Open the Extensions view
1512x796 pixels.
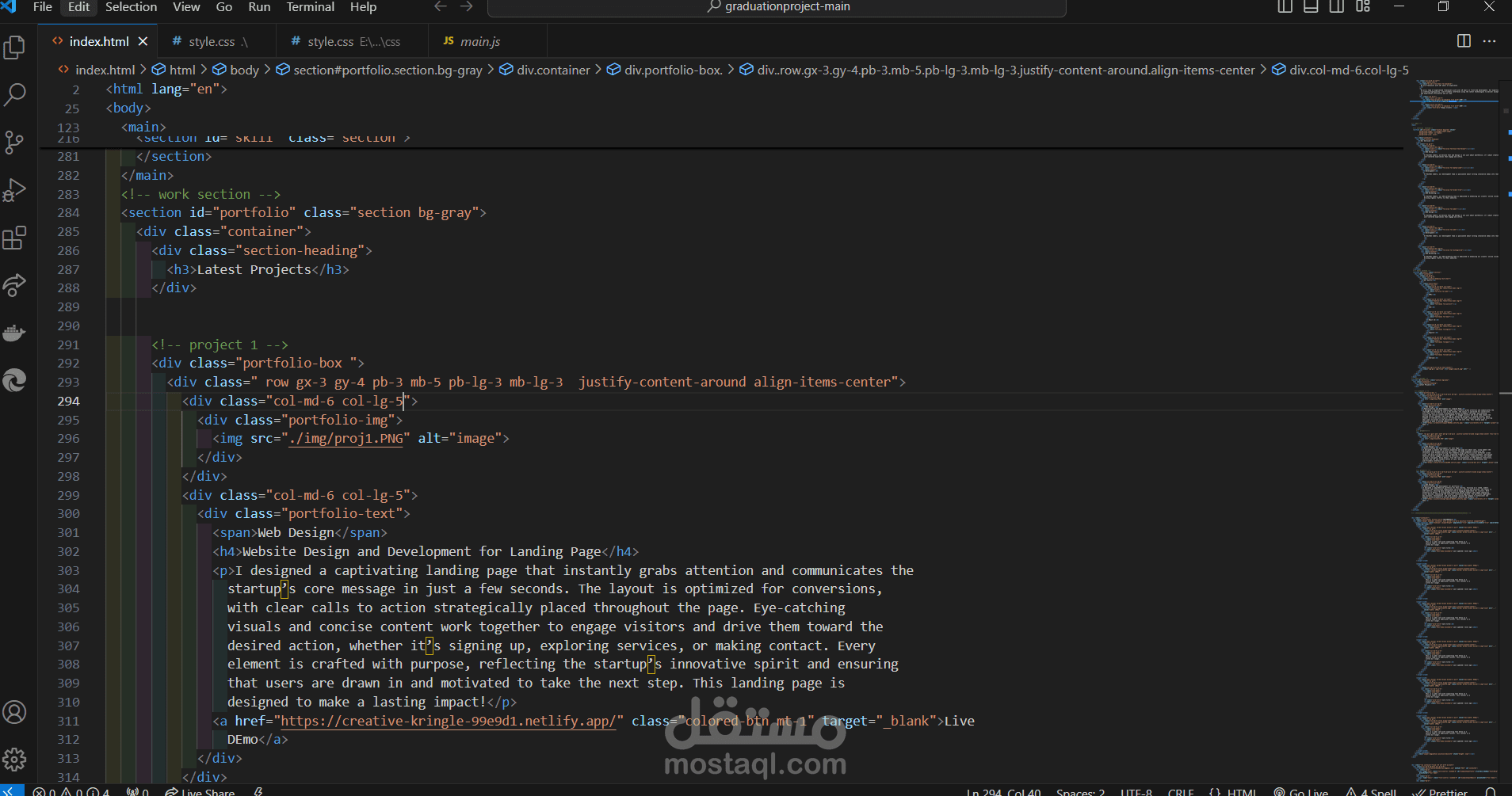pyautogui.click(x=14, y=238)
